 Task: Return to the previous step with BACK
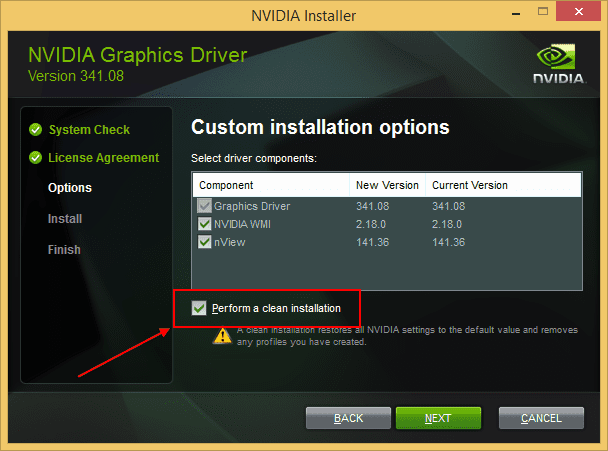(x=348, y=418)
